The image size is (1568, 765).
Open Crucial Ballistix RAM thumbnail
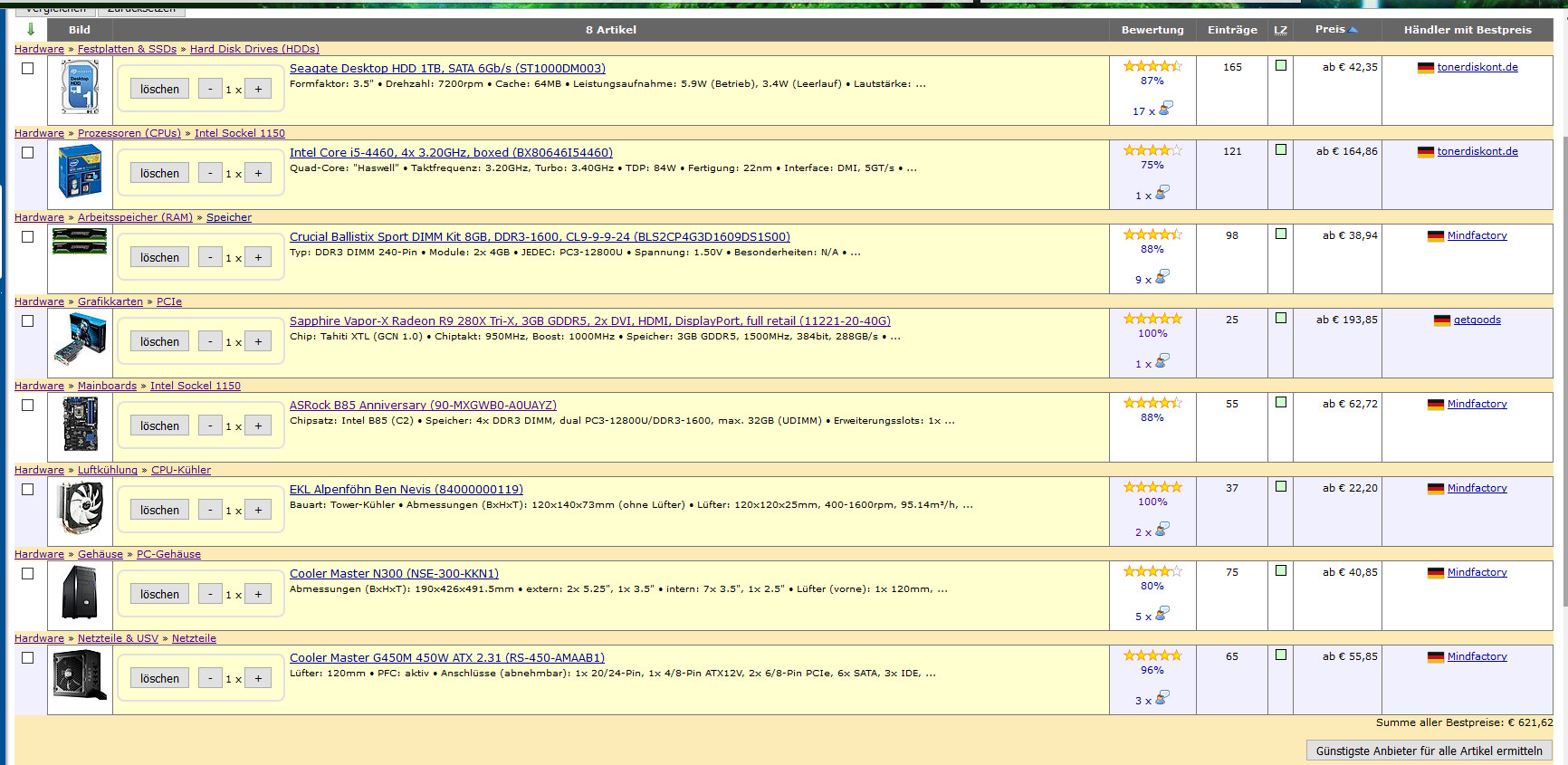click(x=80, y=241)
